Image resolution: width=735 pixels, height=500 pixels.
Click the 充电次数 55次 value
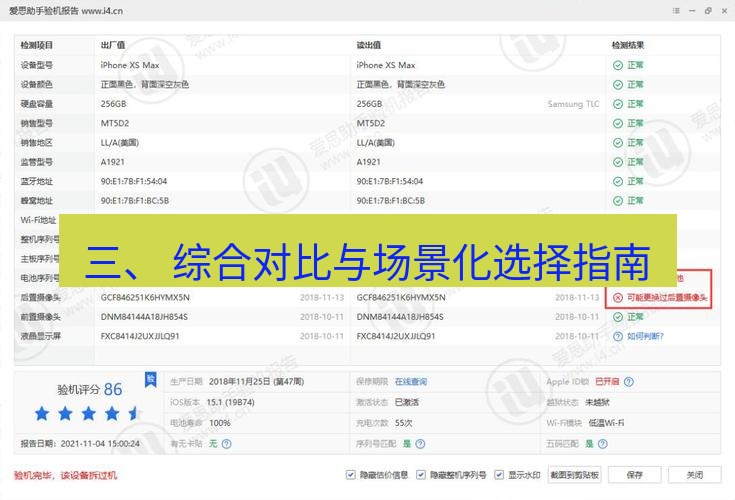click(x=404, y=423)
